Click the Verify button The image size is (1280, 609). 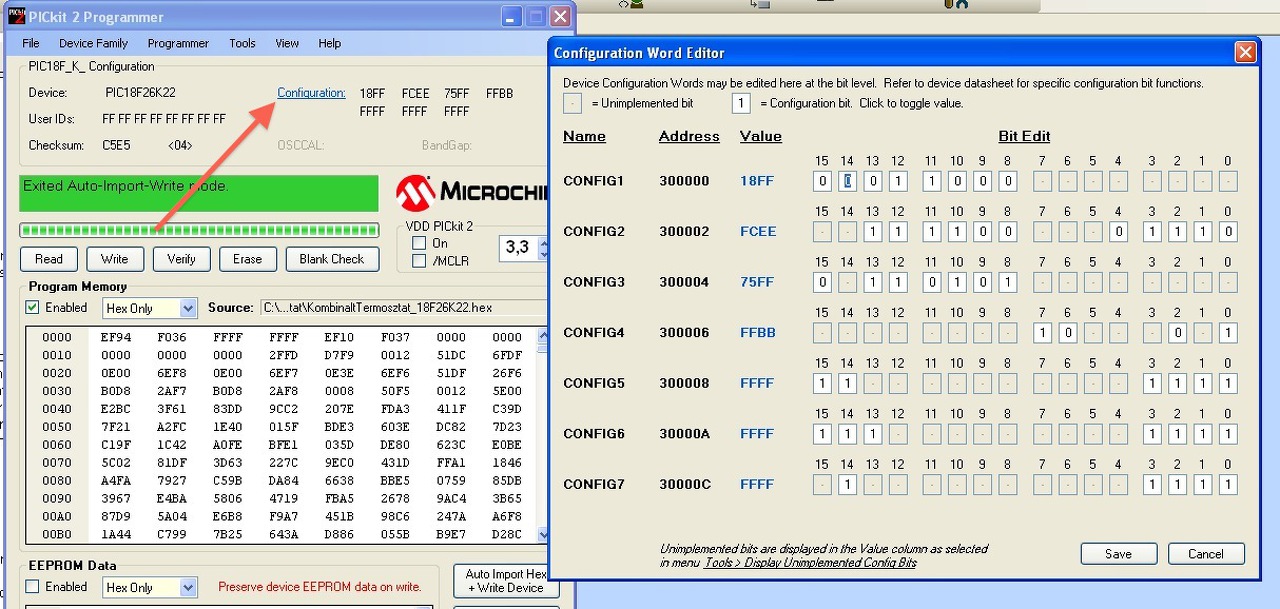coord(181,259)
